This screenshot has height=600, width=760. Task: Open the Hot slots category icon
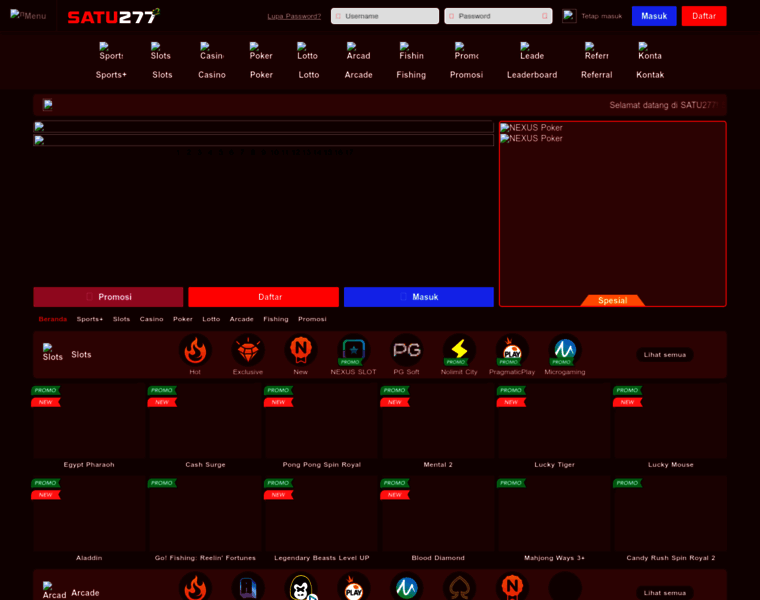point(195,350)
